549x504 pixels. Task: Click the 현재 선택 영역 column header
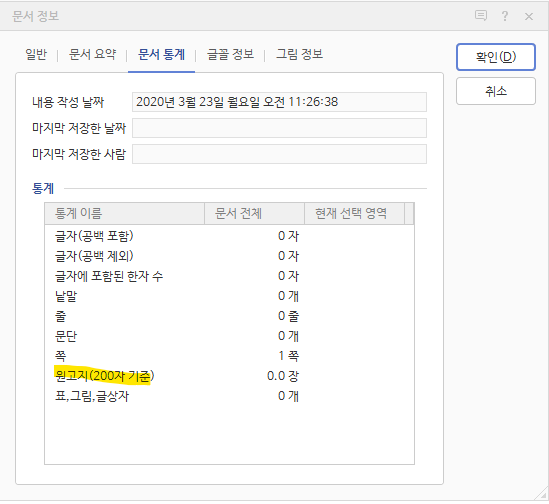click(x=354, y=213)
